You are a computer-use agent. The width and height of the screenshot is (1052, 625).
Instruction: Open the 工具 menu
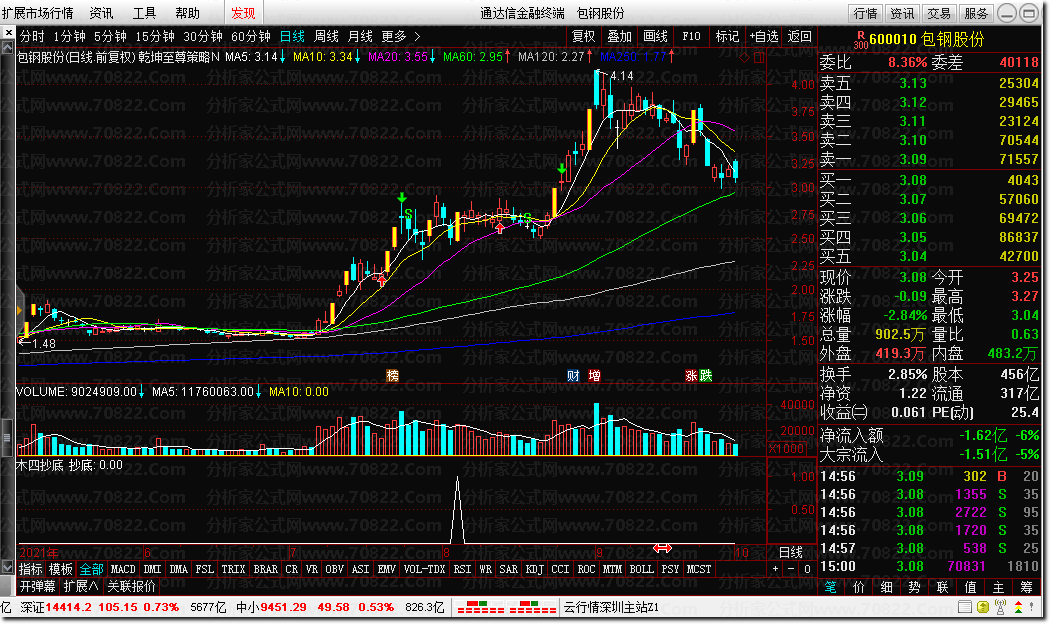pyautogui.click(x=144, y=13)
